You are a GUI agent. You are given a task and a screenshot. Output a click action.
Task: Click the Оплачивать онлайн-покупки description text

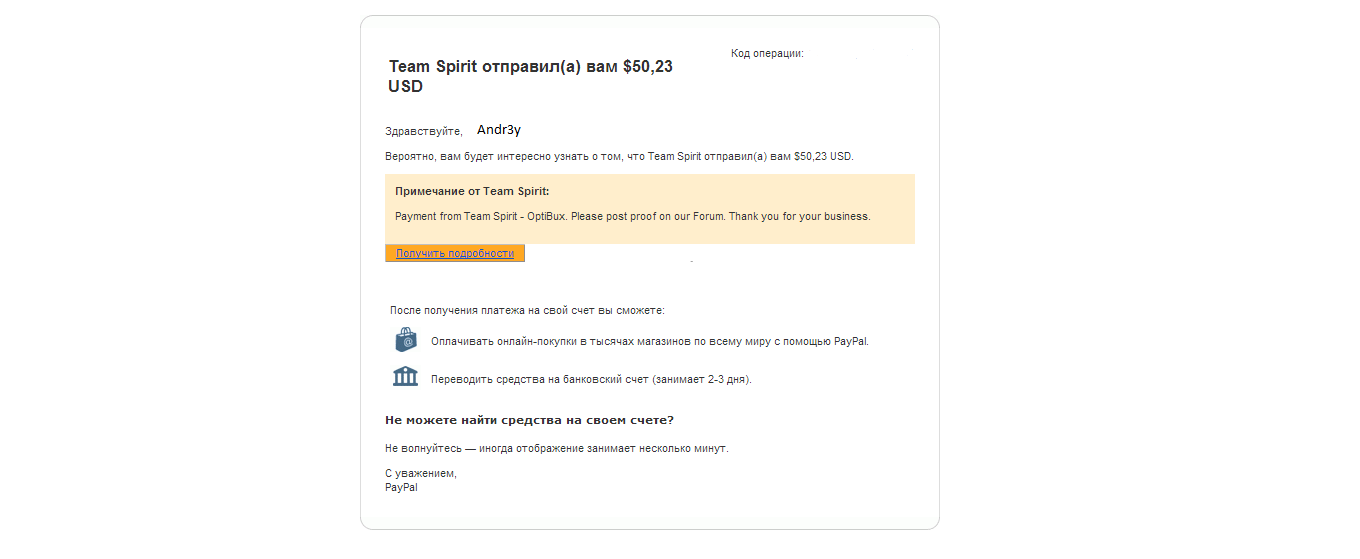649,341
